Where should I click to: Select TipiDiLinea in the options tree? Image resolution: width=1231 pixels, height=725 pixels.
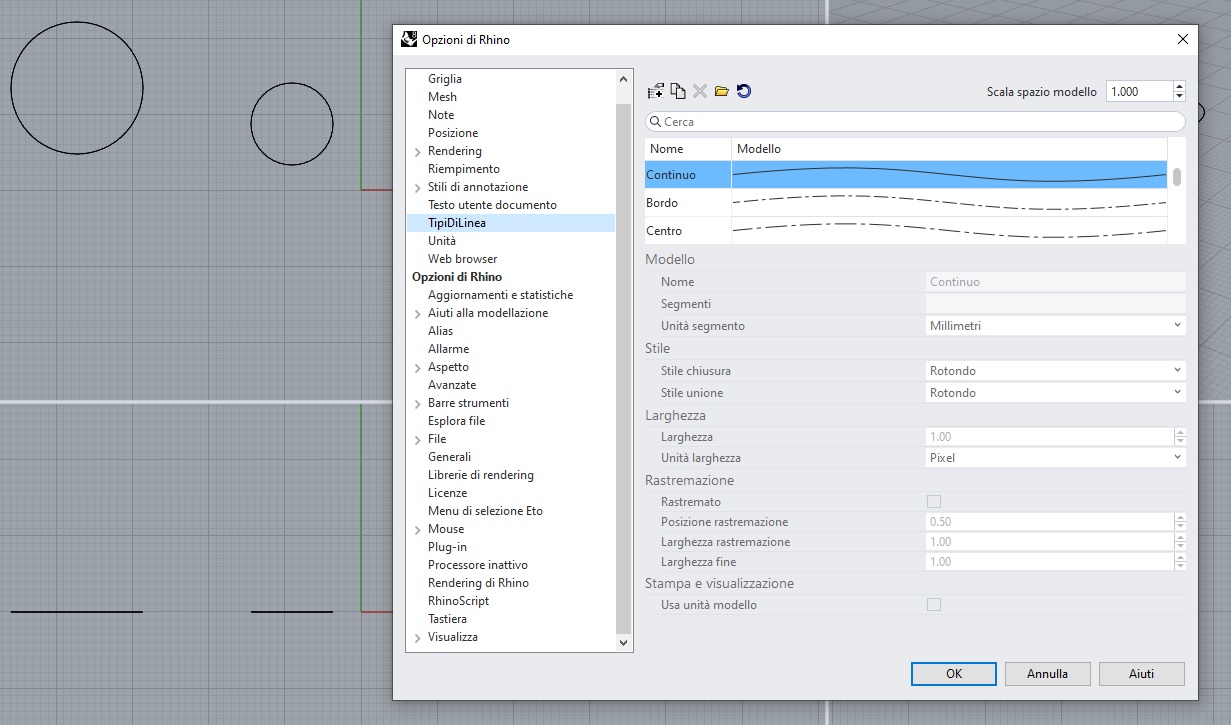(x=457, y=223)
